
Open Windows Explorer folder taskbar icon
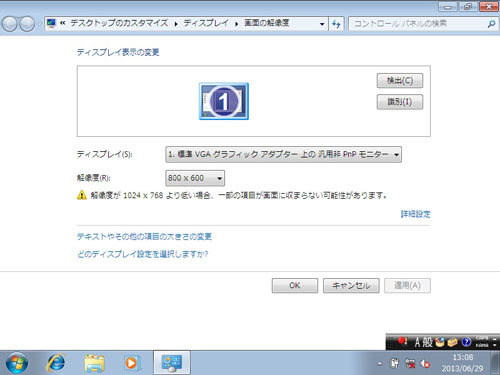[x=94, y=363]
